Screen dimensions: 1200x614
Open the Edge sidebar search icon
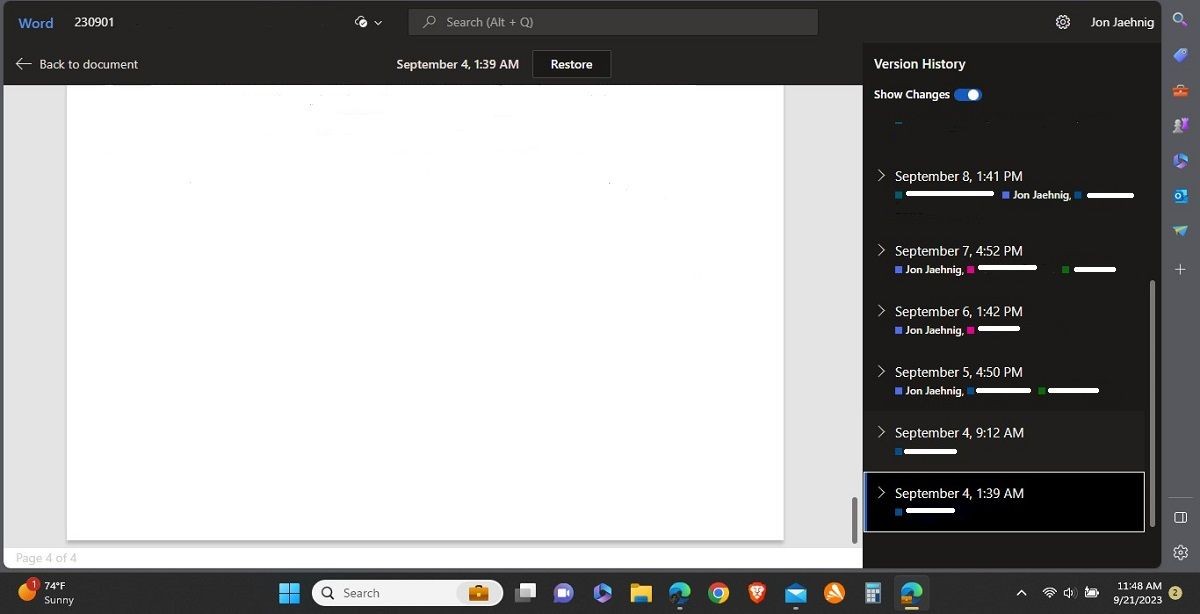pos(1180,20)
